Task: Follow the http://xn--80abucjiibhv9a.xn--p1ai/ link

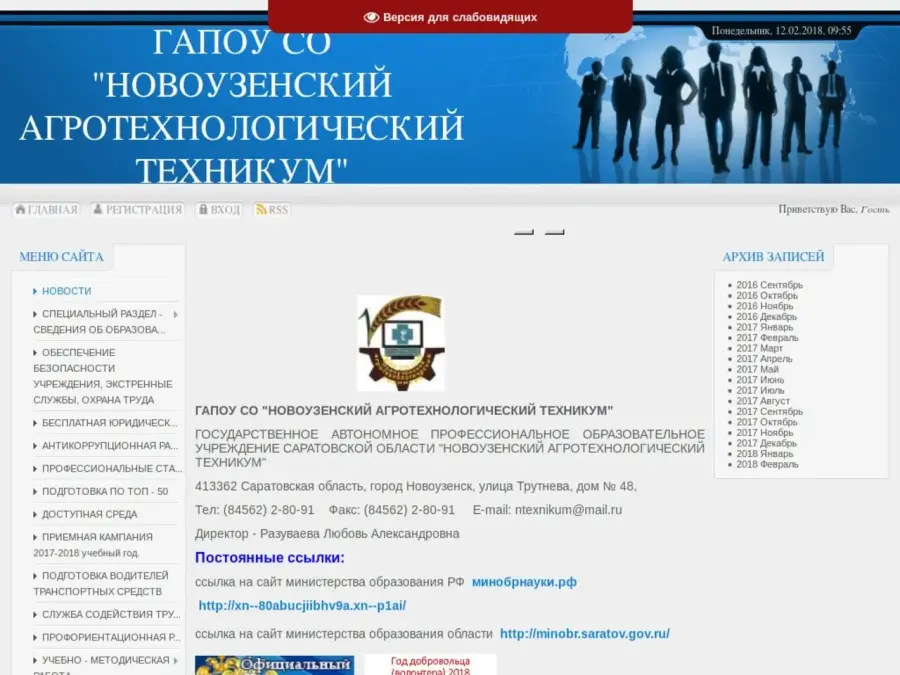Action: click(x=302, y=606)
